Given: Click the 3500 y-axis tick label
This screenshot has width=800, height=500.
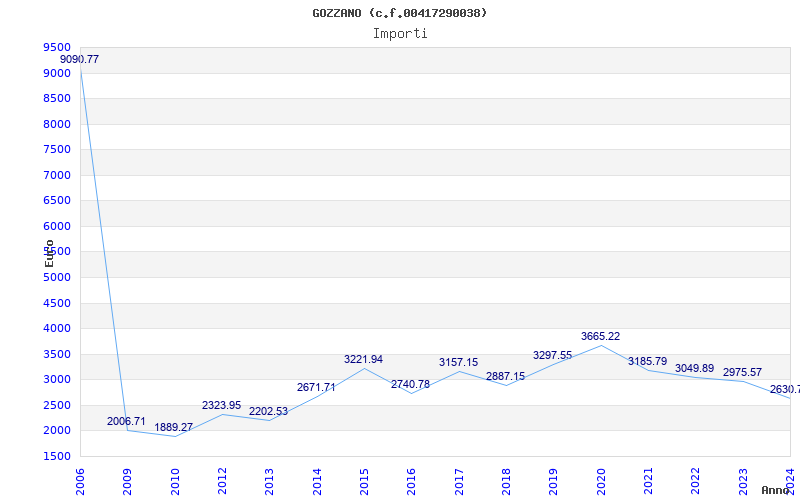Looking at the screenshot, I should tap(57, 355).
